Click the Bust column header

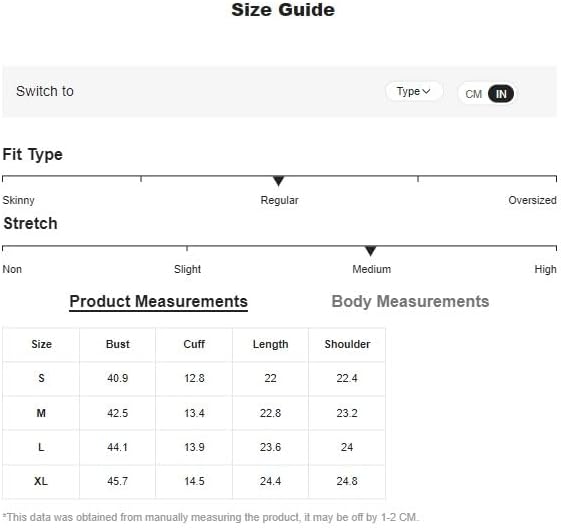pyautogui.click(x=118, y=344)
